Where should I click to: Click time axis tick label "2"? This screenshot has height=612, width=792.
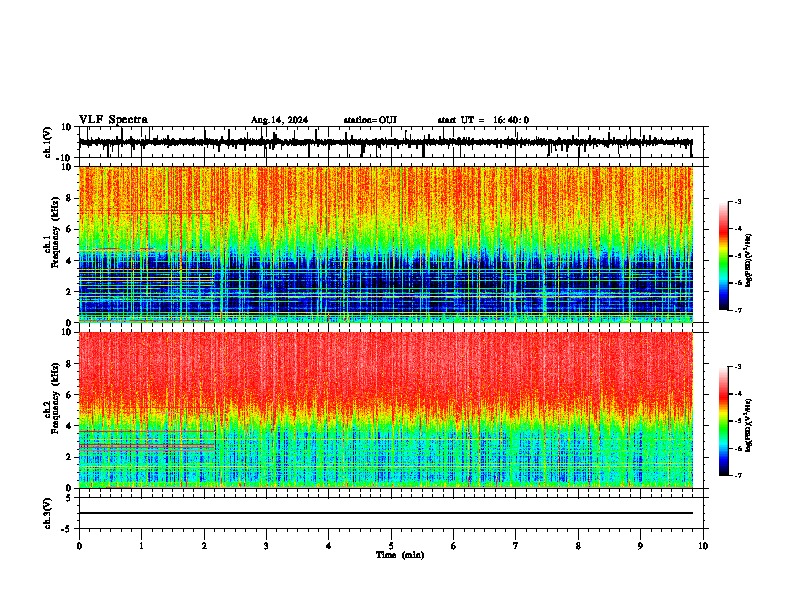click(204, 546)
